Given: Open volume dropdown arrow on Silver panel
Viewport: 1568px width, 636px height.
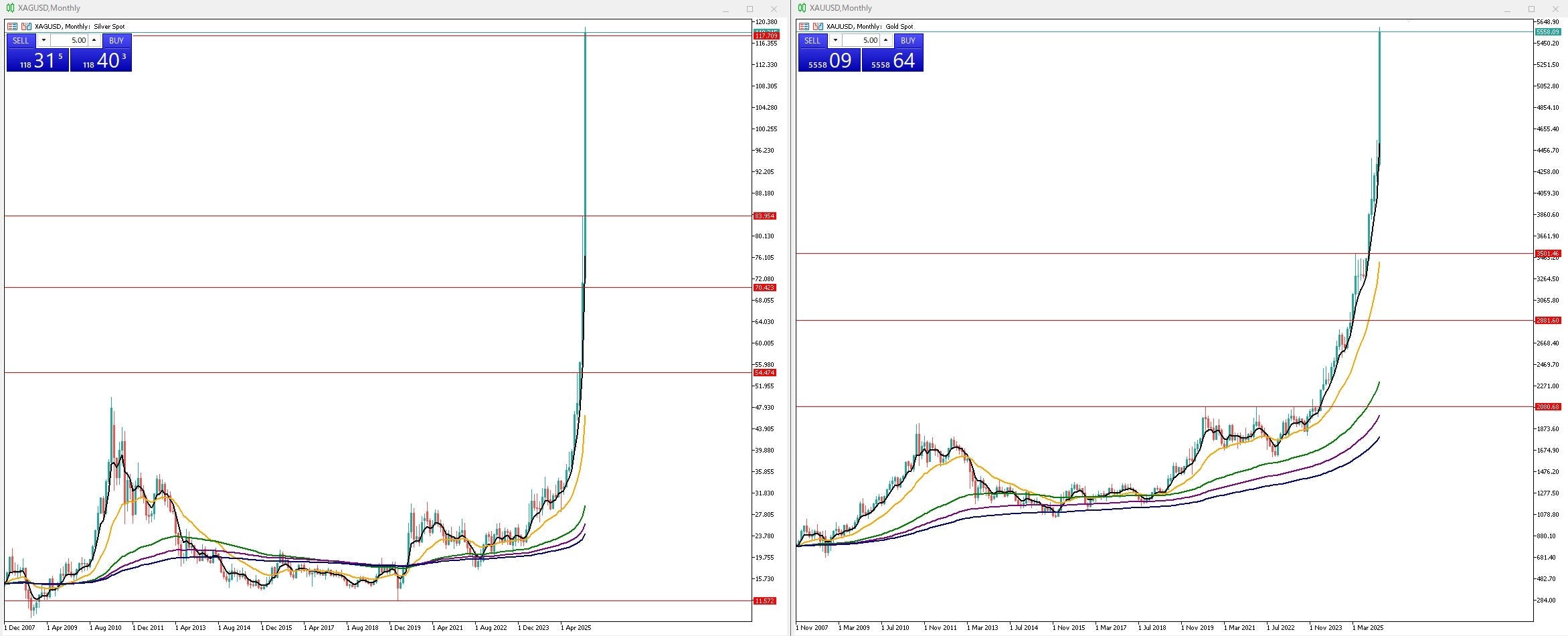Looking at the screenshot, I should (43, 41).
